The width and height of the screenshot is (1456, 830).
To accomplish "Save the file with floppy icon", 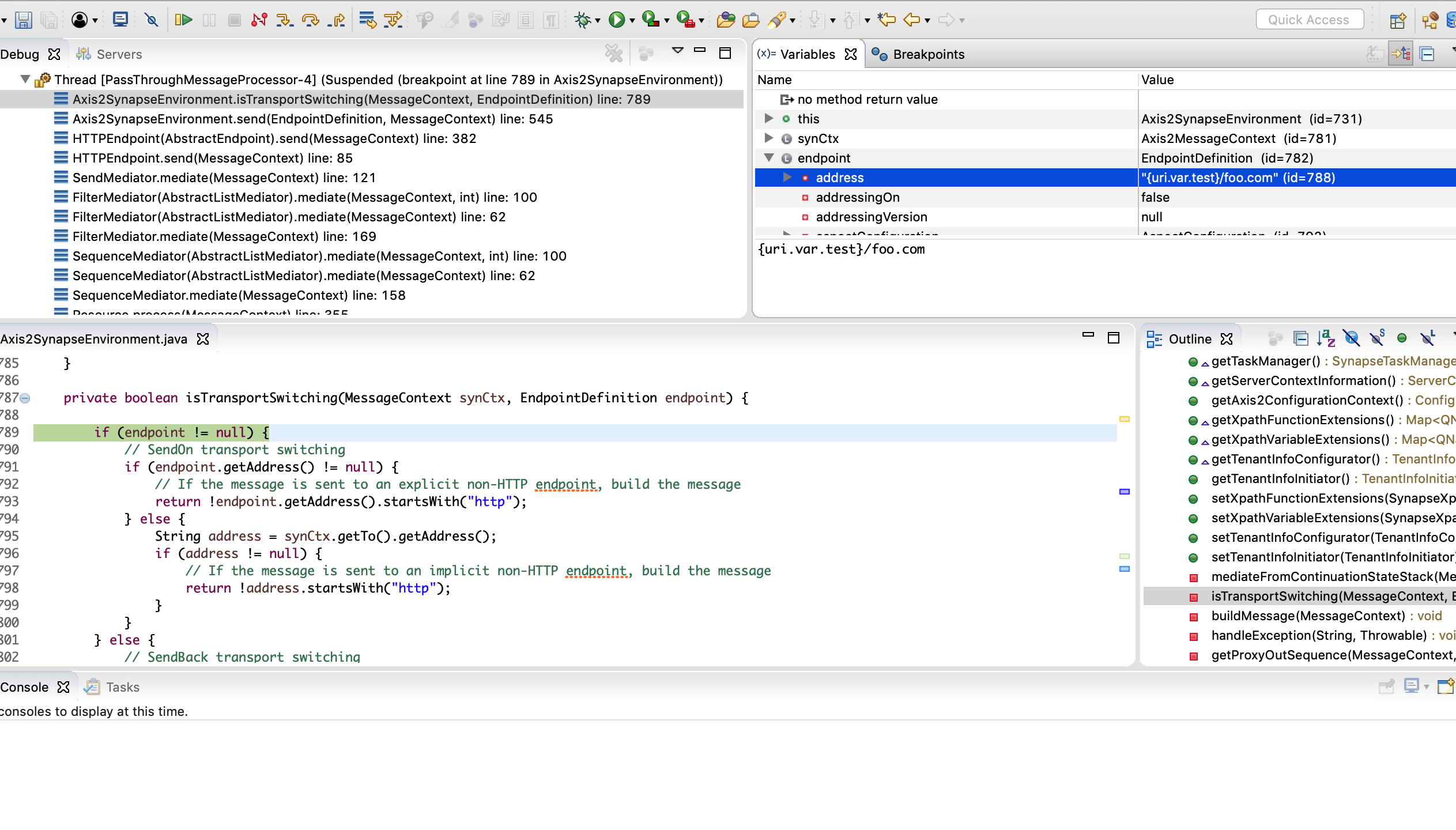I will click(x=23, y=20).
